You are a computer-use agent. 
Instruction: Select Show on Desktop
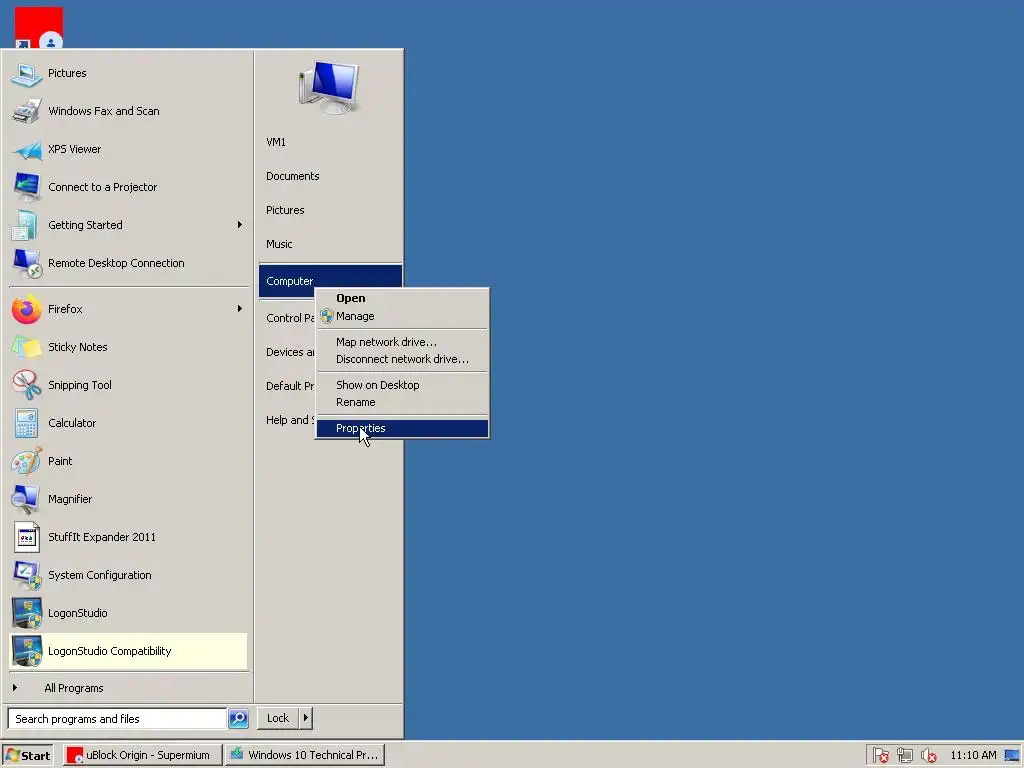[x=402, y=385]
